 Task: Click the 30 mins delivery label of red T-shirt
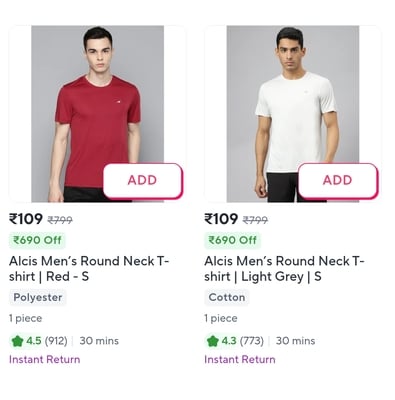[99, 341]
